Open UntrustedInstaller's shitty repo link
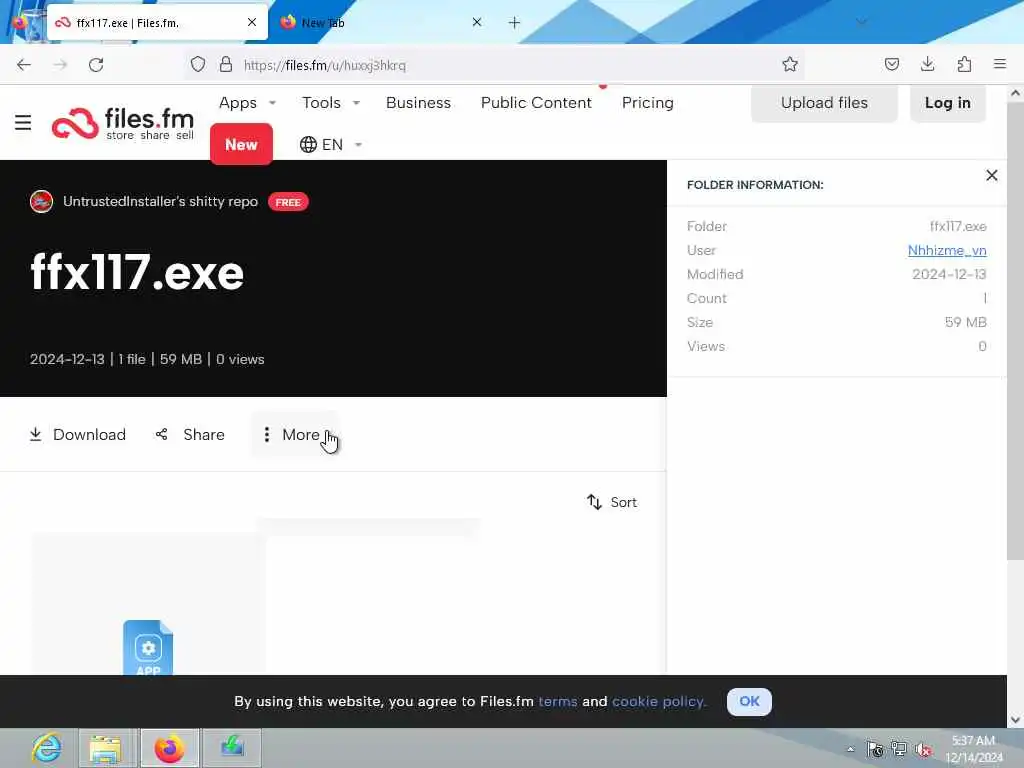Image resolution: width=1024 pixels, height=768 pixels. point(161,201)
